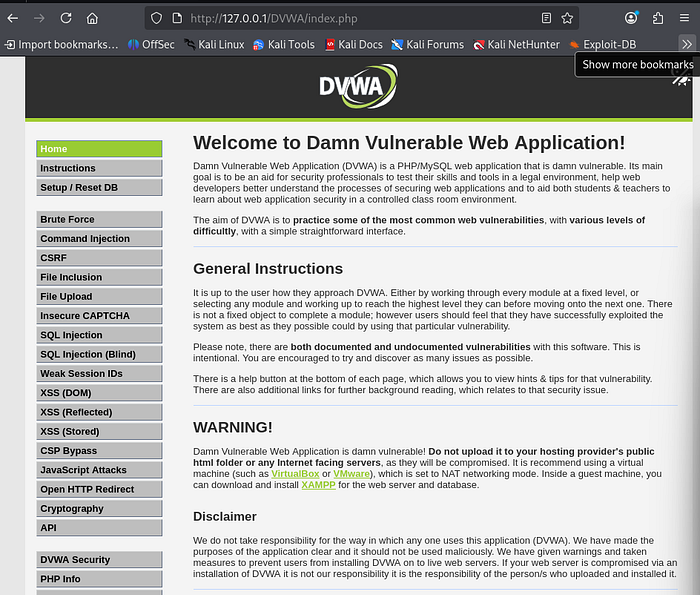The width and height of the screenshot is (700, 595).
Task: Open the XSS (DOM) module
Action: click(x=99, y=393)
